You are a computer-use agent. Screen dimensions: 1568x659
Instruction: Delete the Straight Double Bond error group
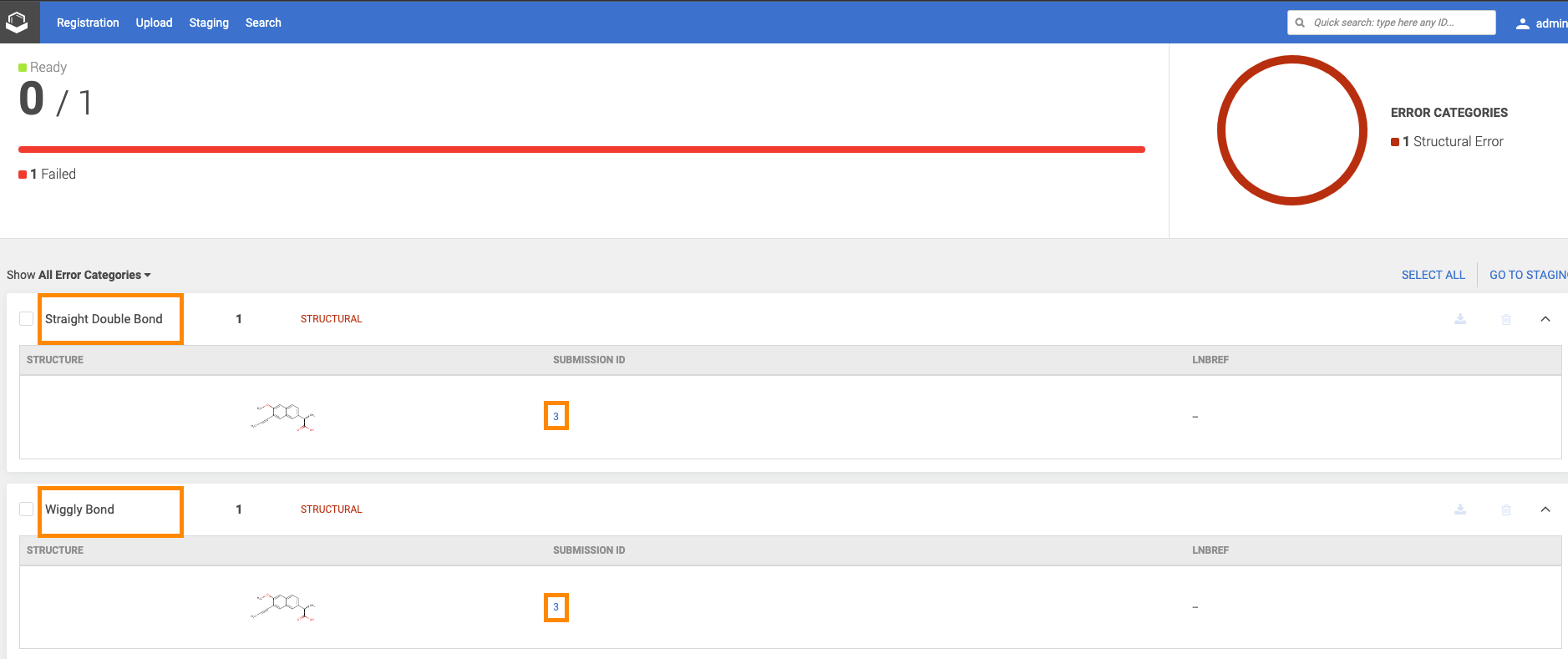[x=1506, y=319]
